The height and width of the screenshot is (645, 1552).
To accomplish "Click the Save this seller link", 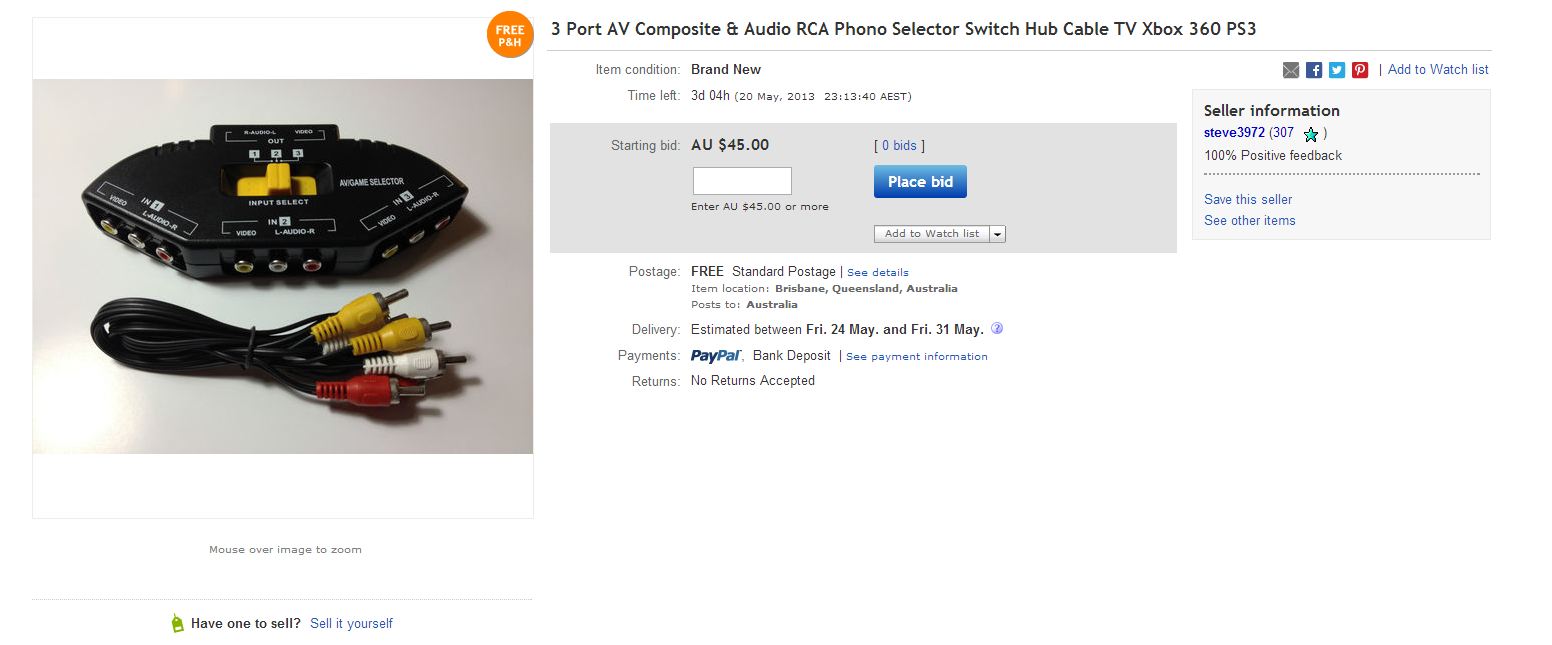I will (1248, 199).
